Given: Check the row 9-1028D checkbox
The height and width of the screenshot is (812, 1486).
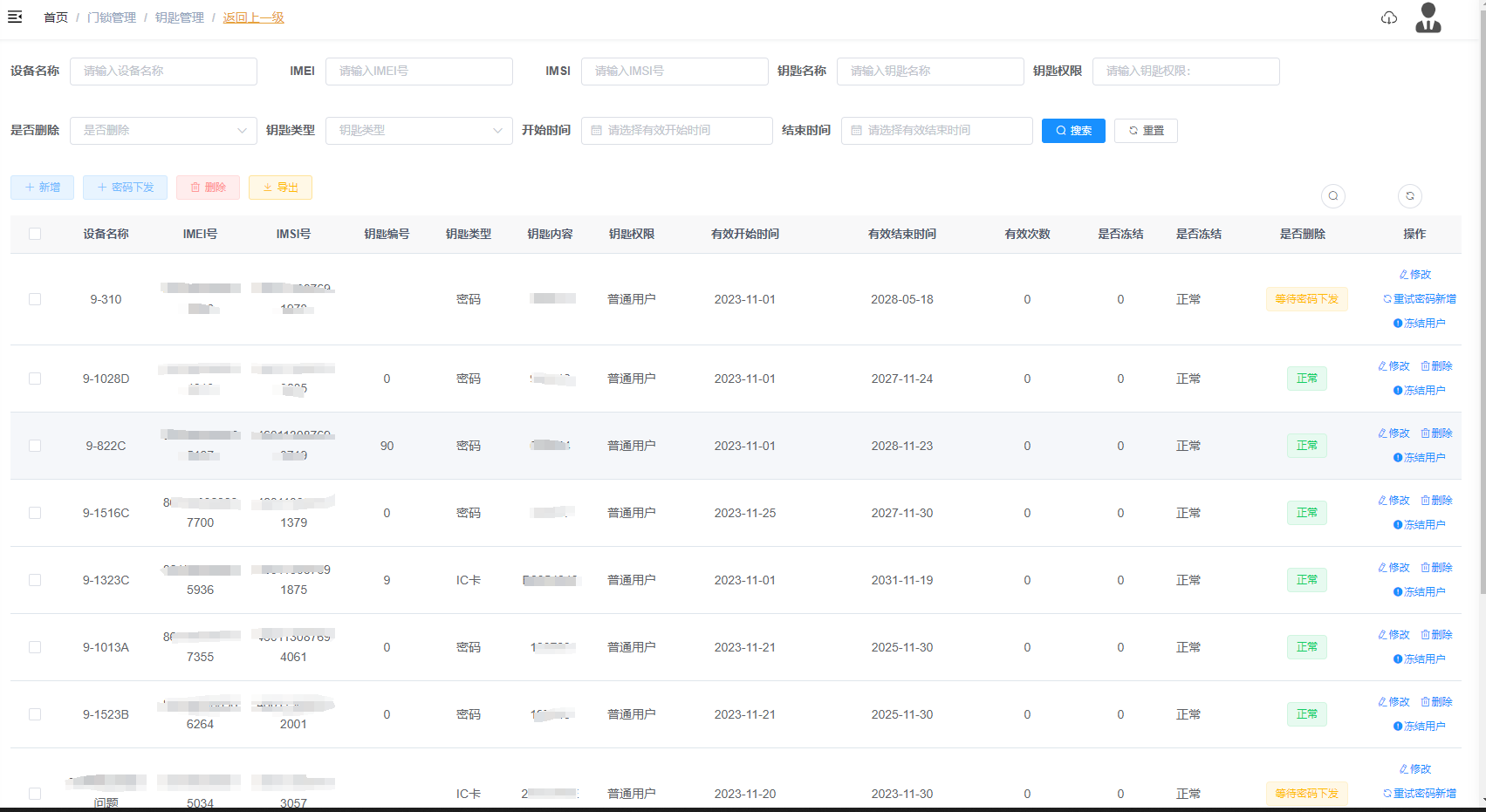Looking at the screenshot, I should pos(35,379).
